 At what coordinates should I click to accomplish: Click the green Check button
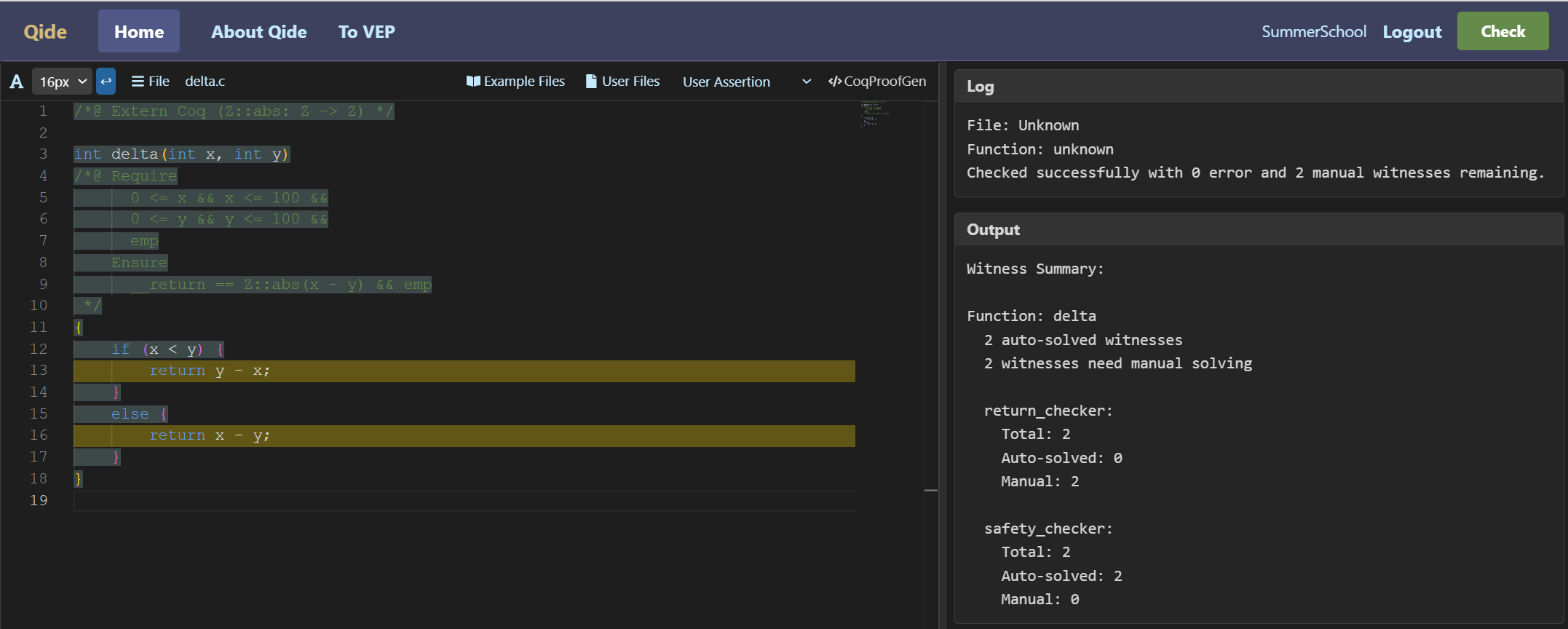[x=1502, y=31]
